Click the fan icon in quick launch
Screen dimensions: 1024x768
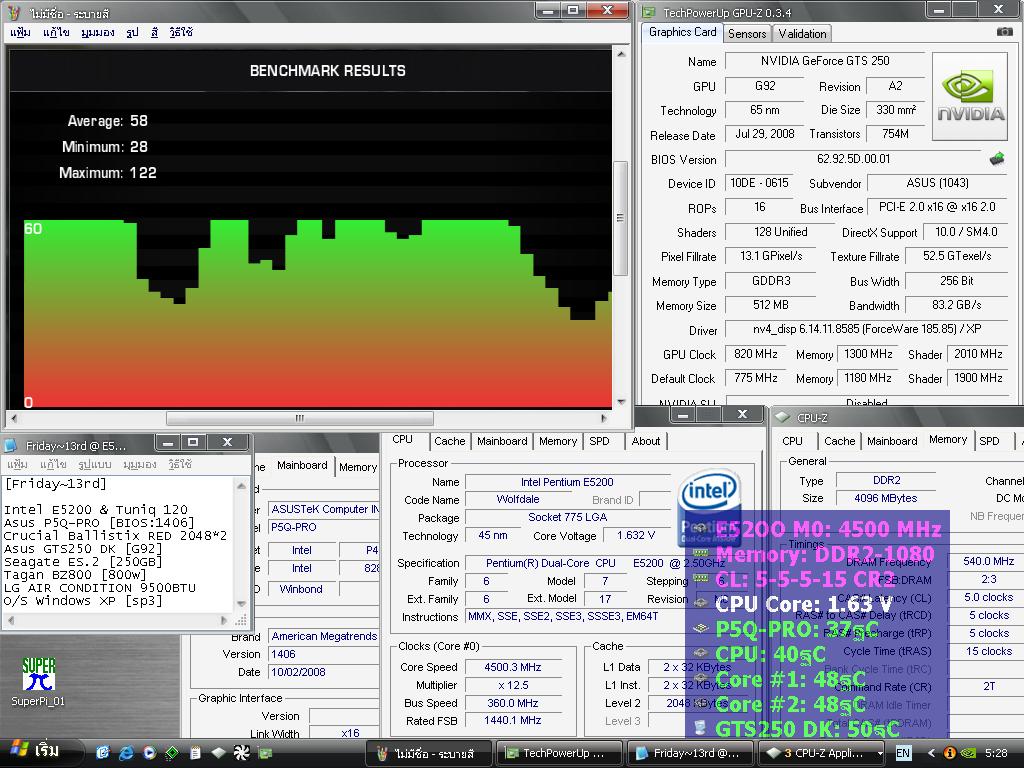(240, 752)
